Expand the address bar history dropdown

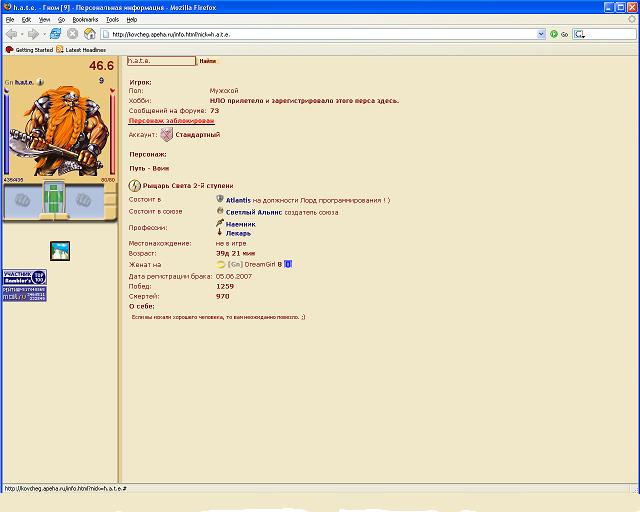[541, 34]
